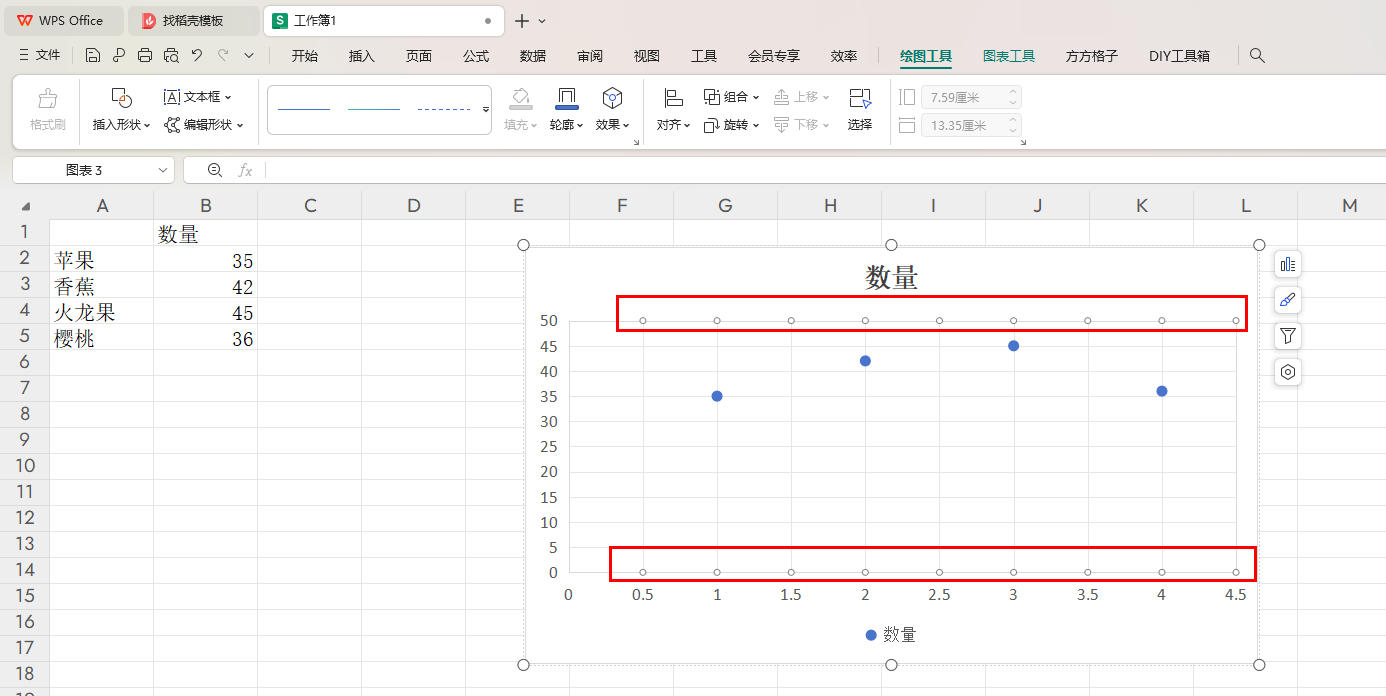Expand the line style gallery
The image size is (1386, 696).
(486, 110)
